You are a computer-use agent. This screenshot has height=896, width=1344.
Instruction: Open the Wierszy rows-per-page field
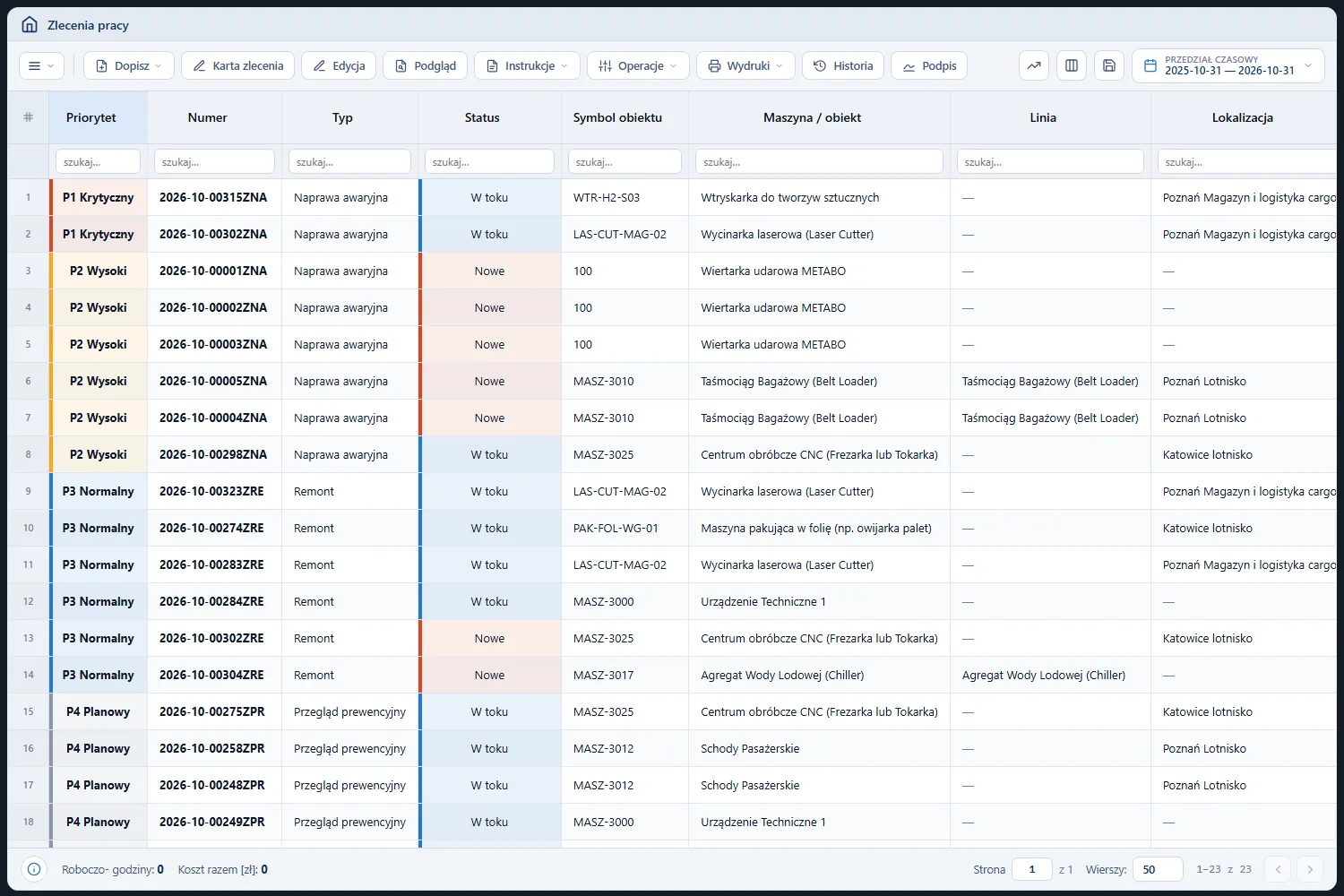click(1158, 869)
